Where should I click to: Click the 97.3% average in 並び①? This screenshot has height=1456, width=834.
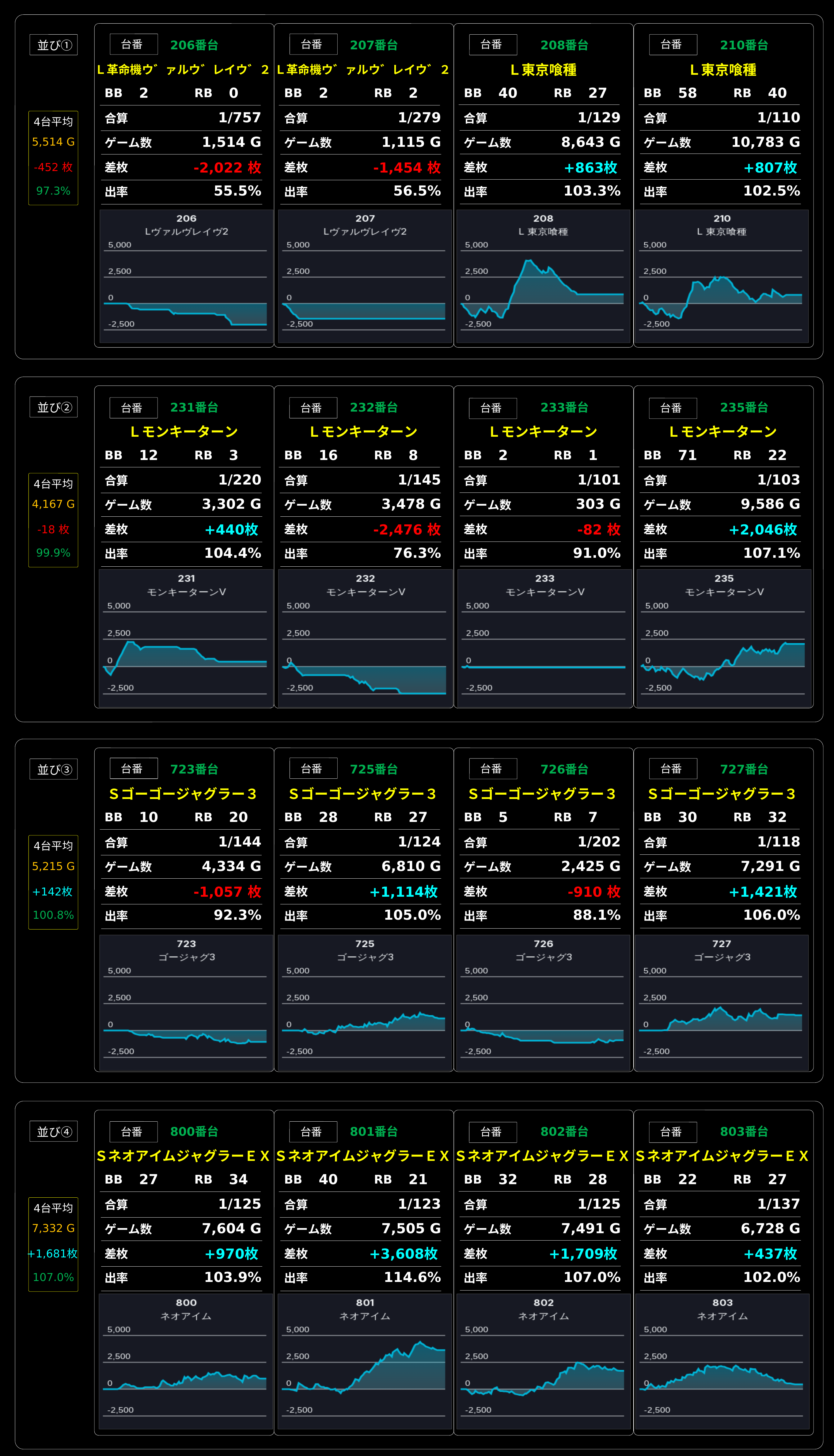pyautogui.click(x=53, y=191)
